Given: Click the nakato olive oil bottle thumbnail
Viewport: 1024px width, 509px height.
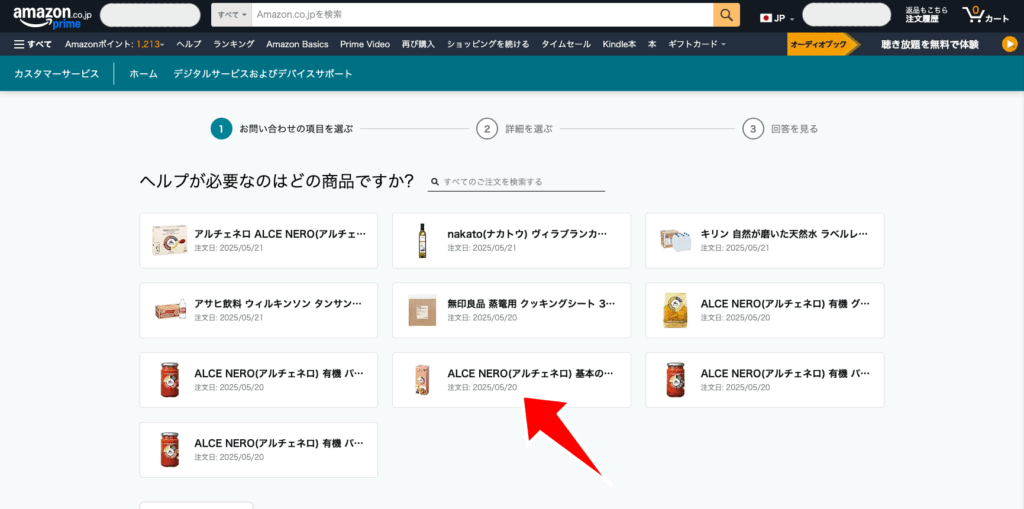Looking at the screenshot, I should tap(422, 240).
